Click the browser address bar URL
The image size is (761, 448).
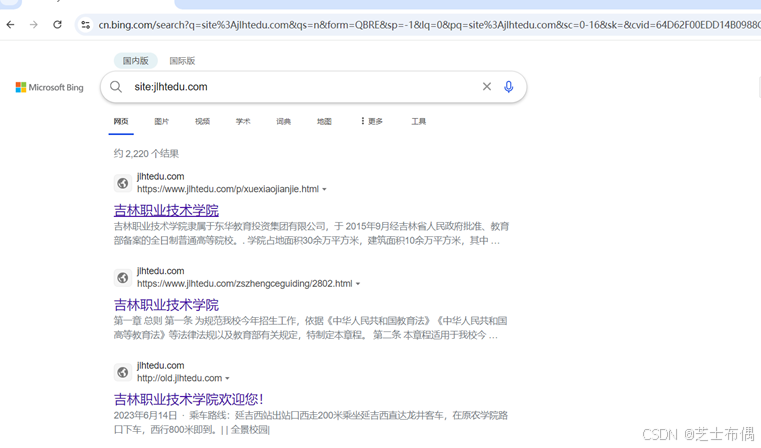(x=429, y=25)
